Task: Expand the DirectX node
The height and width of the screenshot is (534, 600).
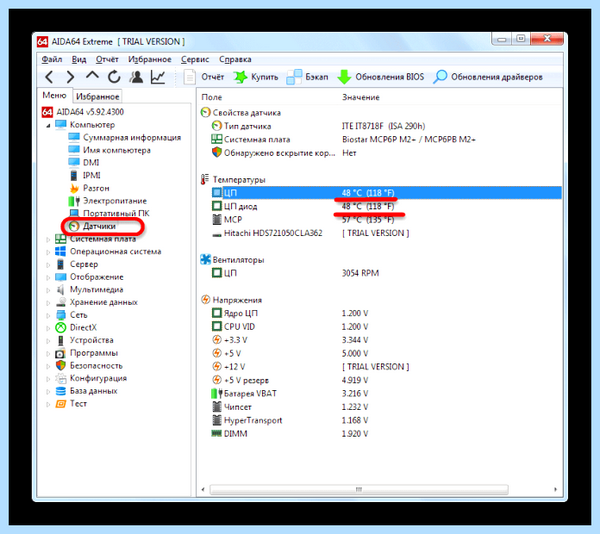Action: [48, 328]
